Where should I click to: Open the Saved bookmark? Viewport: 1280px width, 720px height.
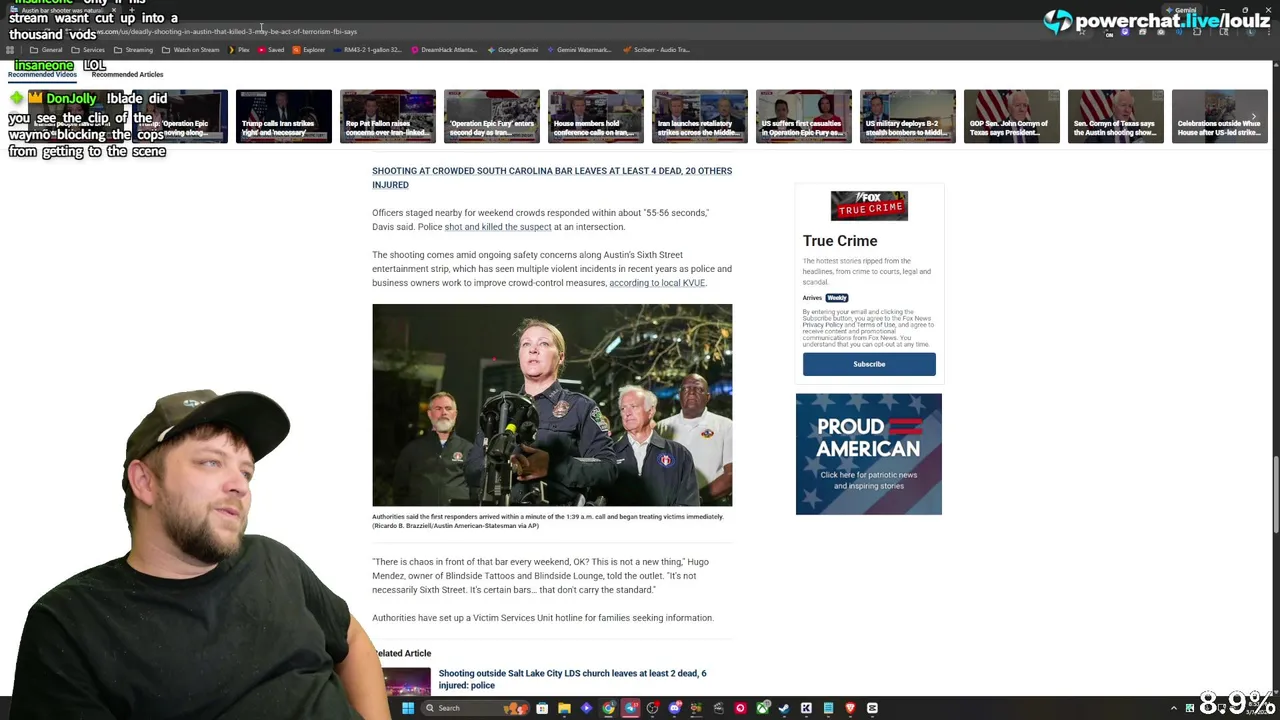[x=271, y=50]
